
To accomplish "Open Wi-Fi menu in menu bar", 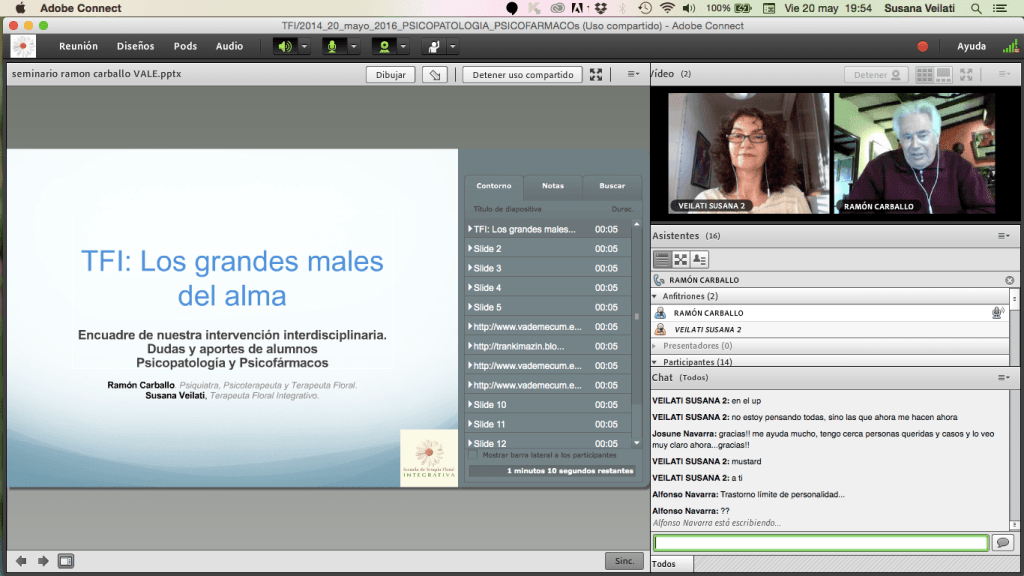I will 667,8.
